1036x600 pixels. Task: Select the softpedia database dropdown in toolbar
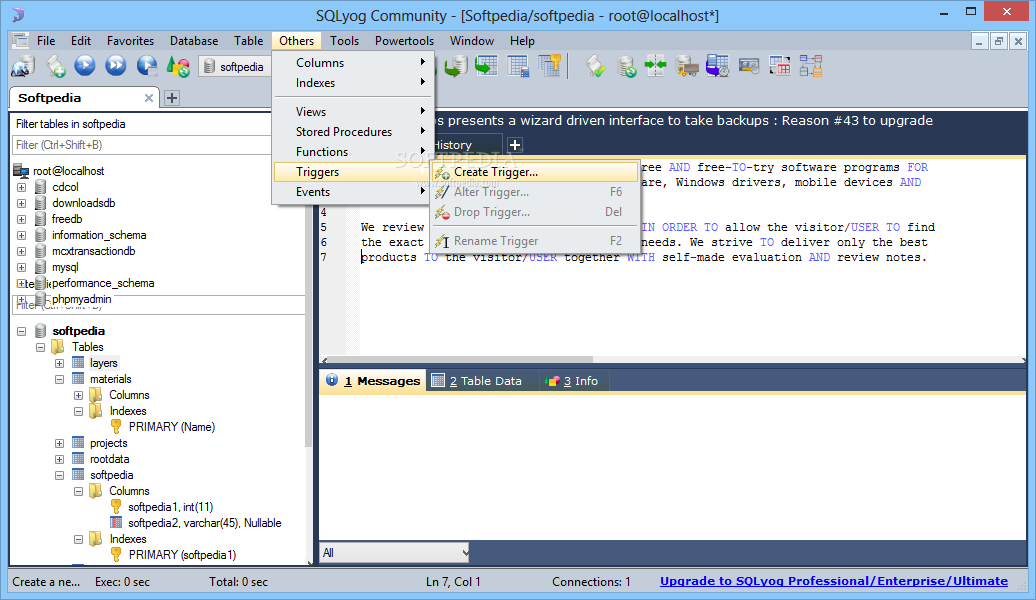235,67
